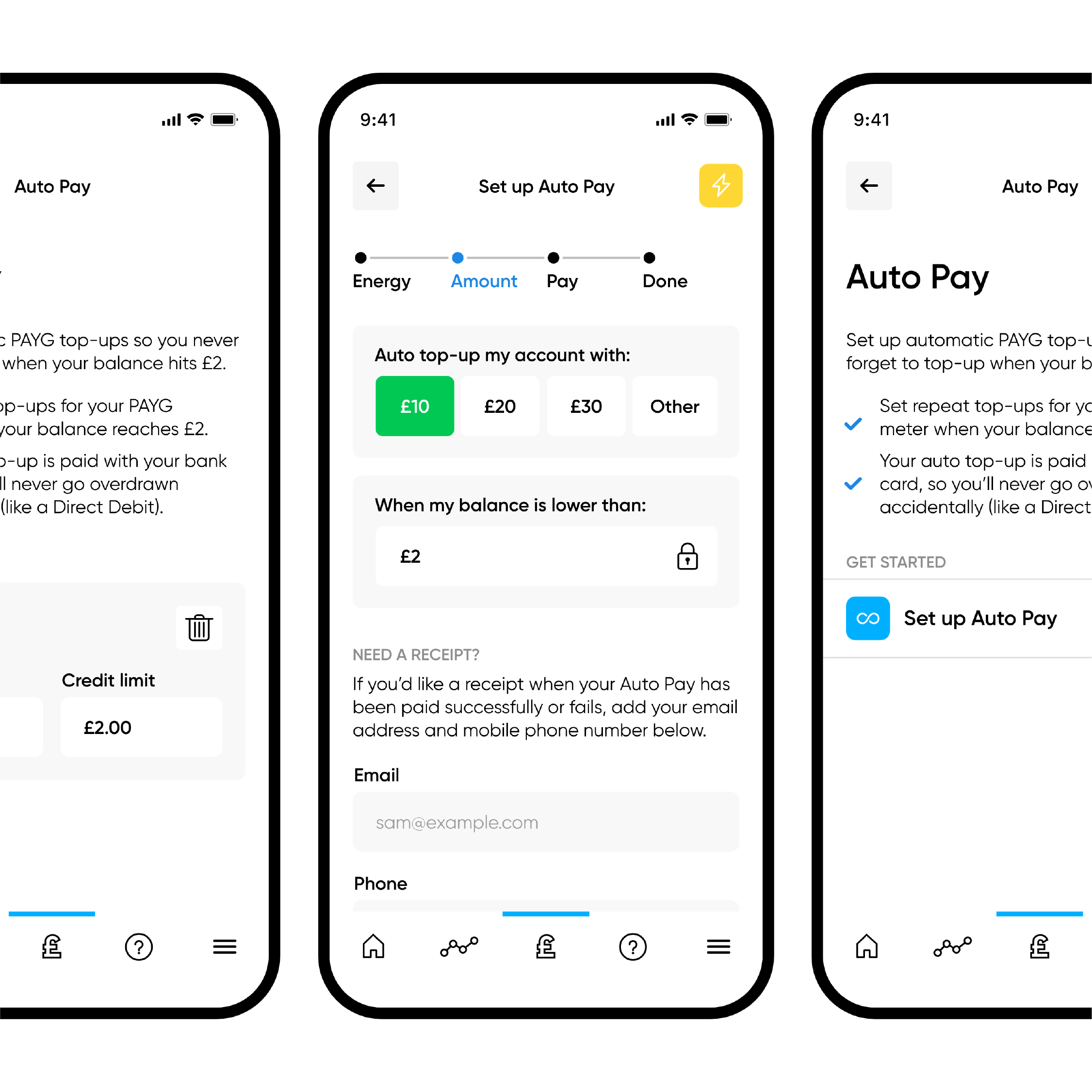
Task: Tap the lock icon next to balance field
Action: point(688,556)
